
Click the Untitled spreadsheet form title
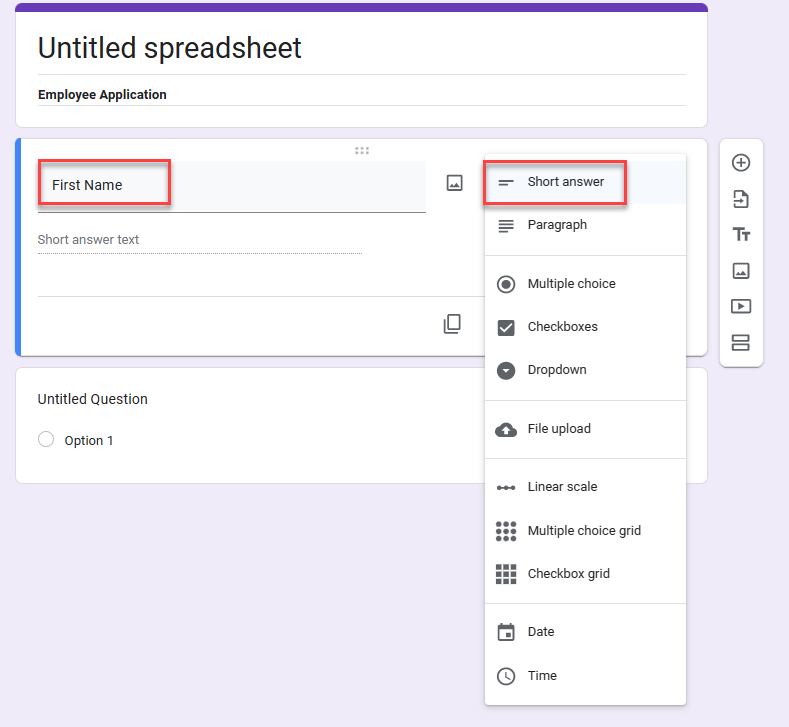point(170,48)
